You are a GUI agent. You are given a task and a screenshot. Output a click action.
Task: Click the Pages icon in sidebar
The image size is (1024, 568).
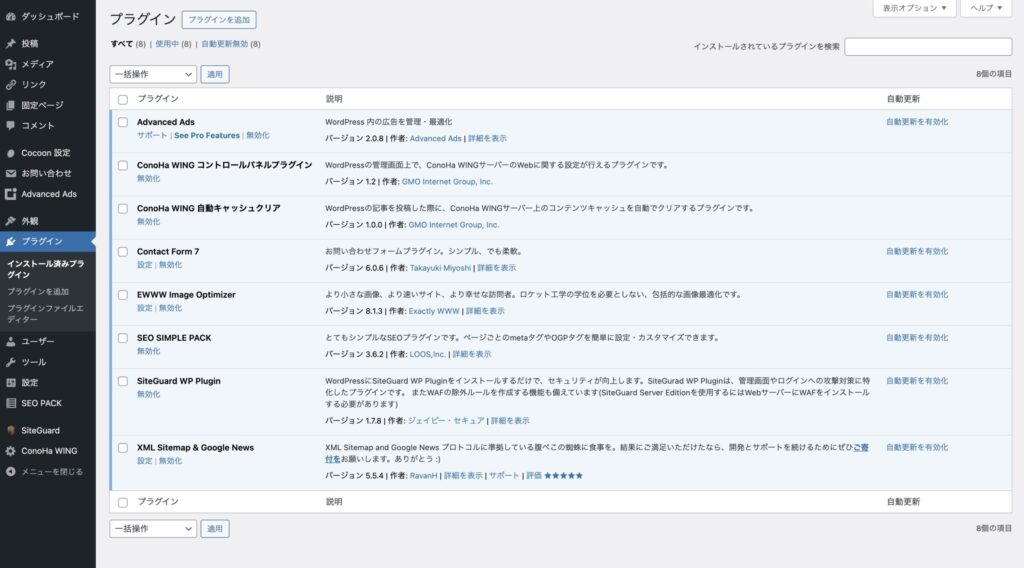tap(10, 105)
